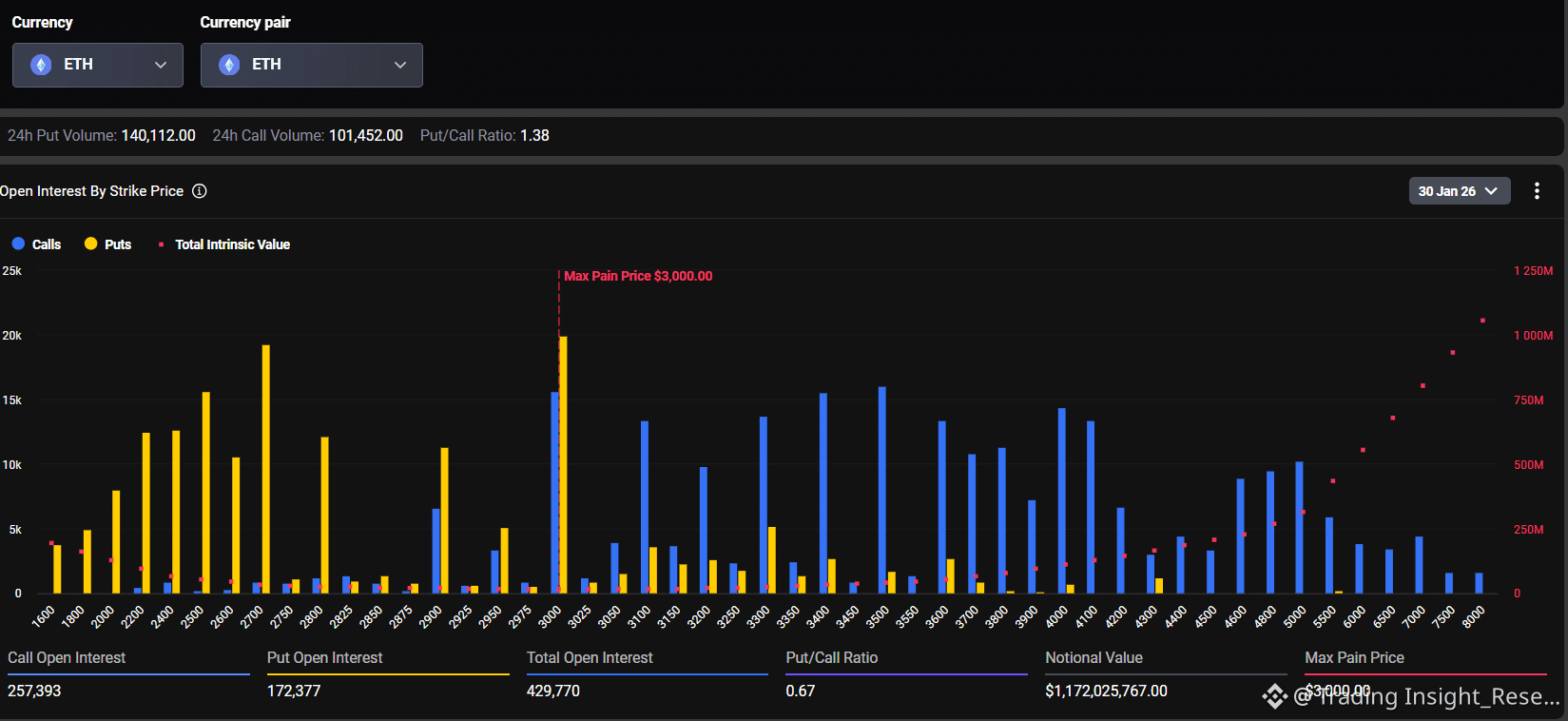
Task: Select the Put Open Interest stat tab
Action: [x=324, y=658]
